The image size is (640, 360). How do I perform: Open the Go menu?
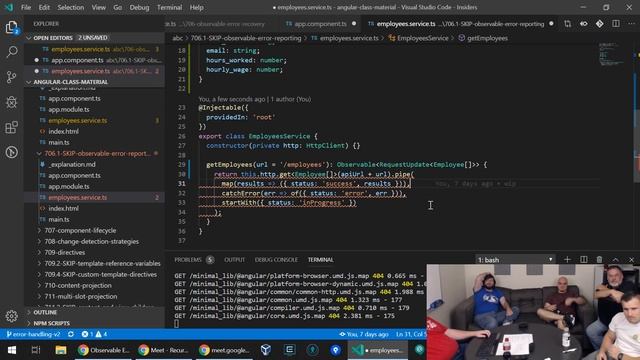coord(118,7)
